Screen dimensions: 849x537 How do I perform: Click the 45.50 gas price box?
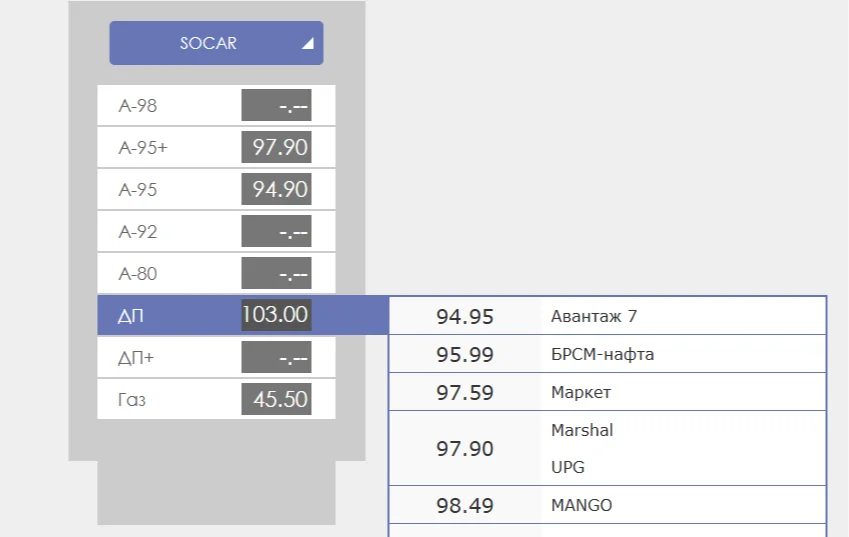(x=276, y=399)
